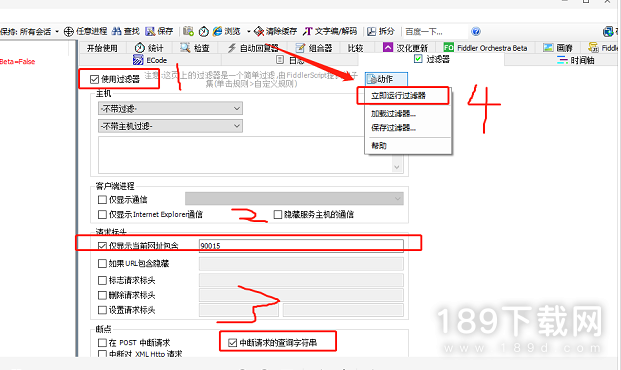Click the 如果URL包含隐藏 text field

click(x=301, y=263)
